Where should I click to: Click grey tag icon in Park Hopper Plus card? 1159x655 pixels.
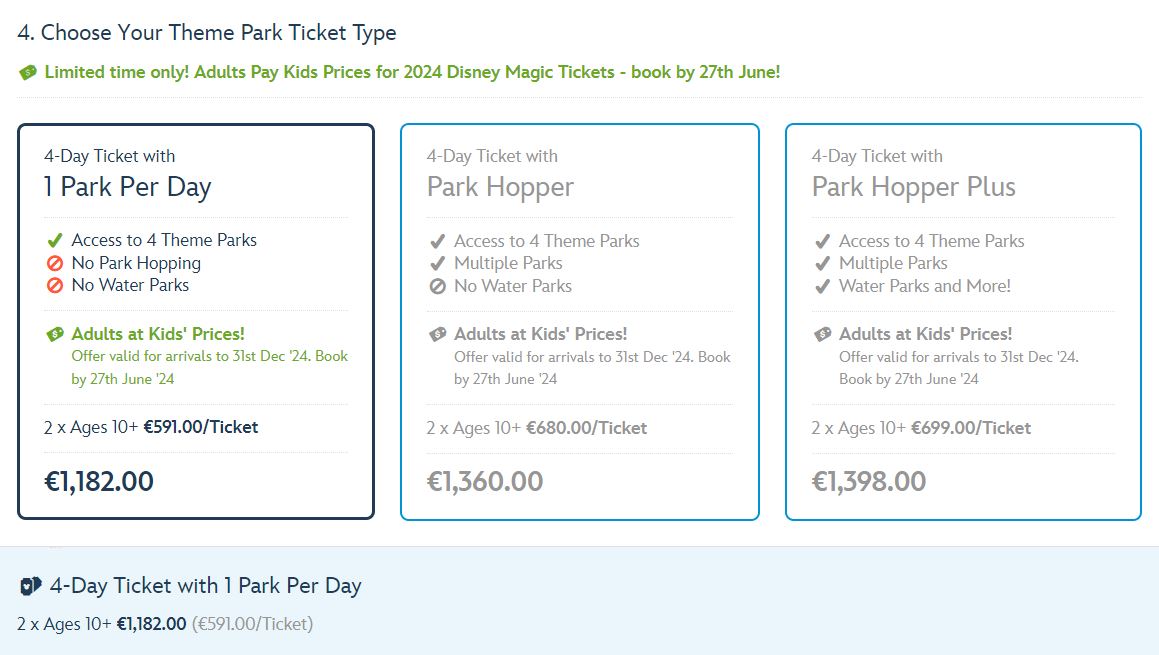click(x=822, y=334)
